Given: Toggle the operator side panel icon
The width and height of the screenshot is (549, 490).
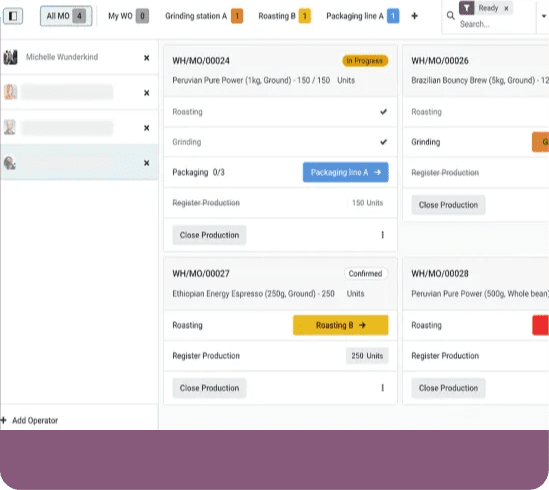Looking at the screenshot, I should click(x=13, y=16).
